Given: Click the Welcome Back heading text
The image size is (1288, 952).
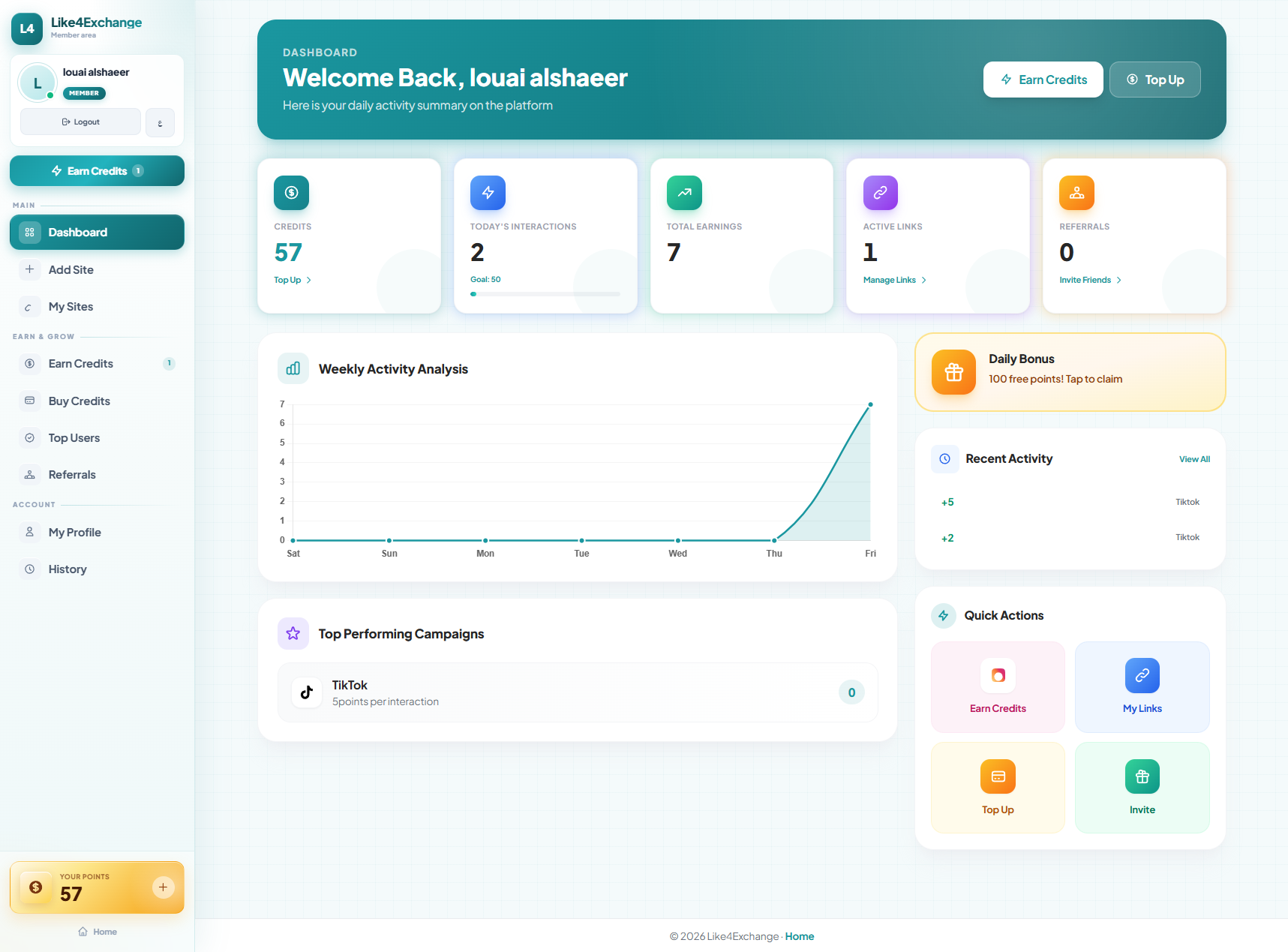Looking at the screenshot, I should [x=455, y=78].
